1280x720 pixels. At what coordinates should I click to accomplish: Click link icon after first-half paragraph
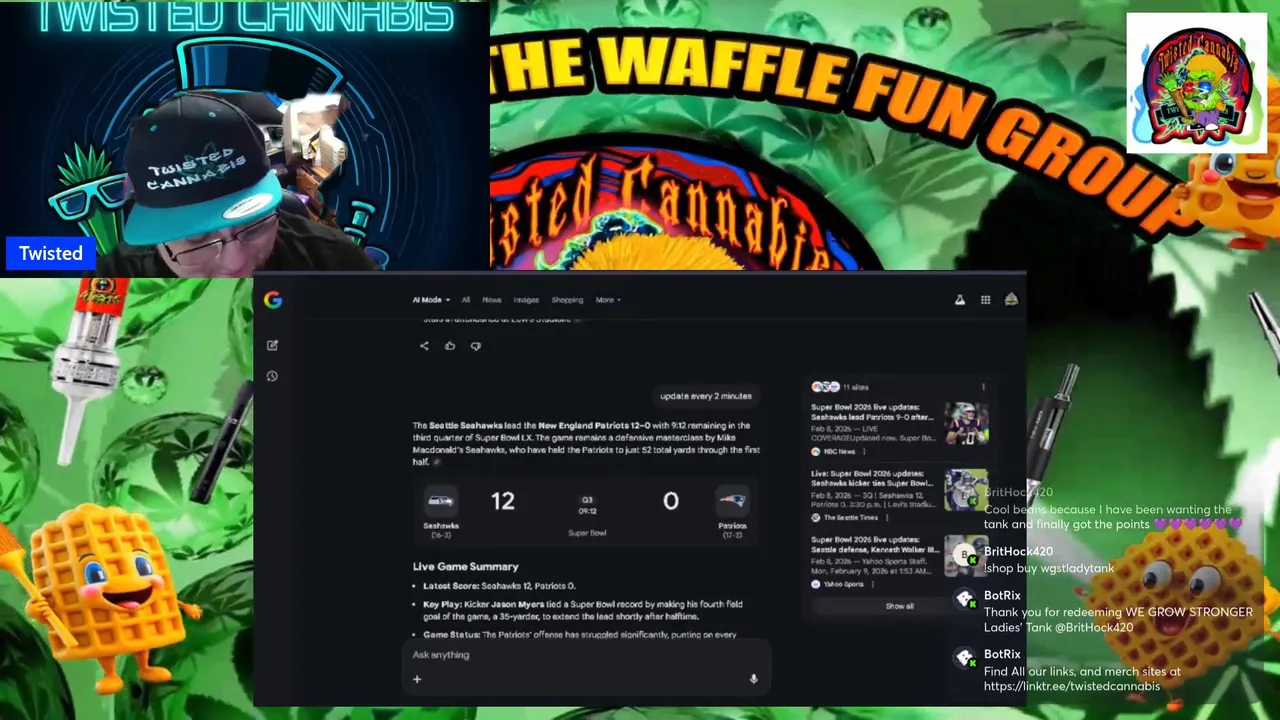[x=436, y=462]
